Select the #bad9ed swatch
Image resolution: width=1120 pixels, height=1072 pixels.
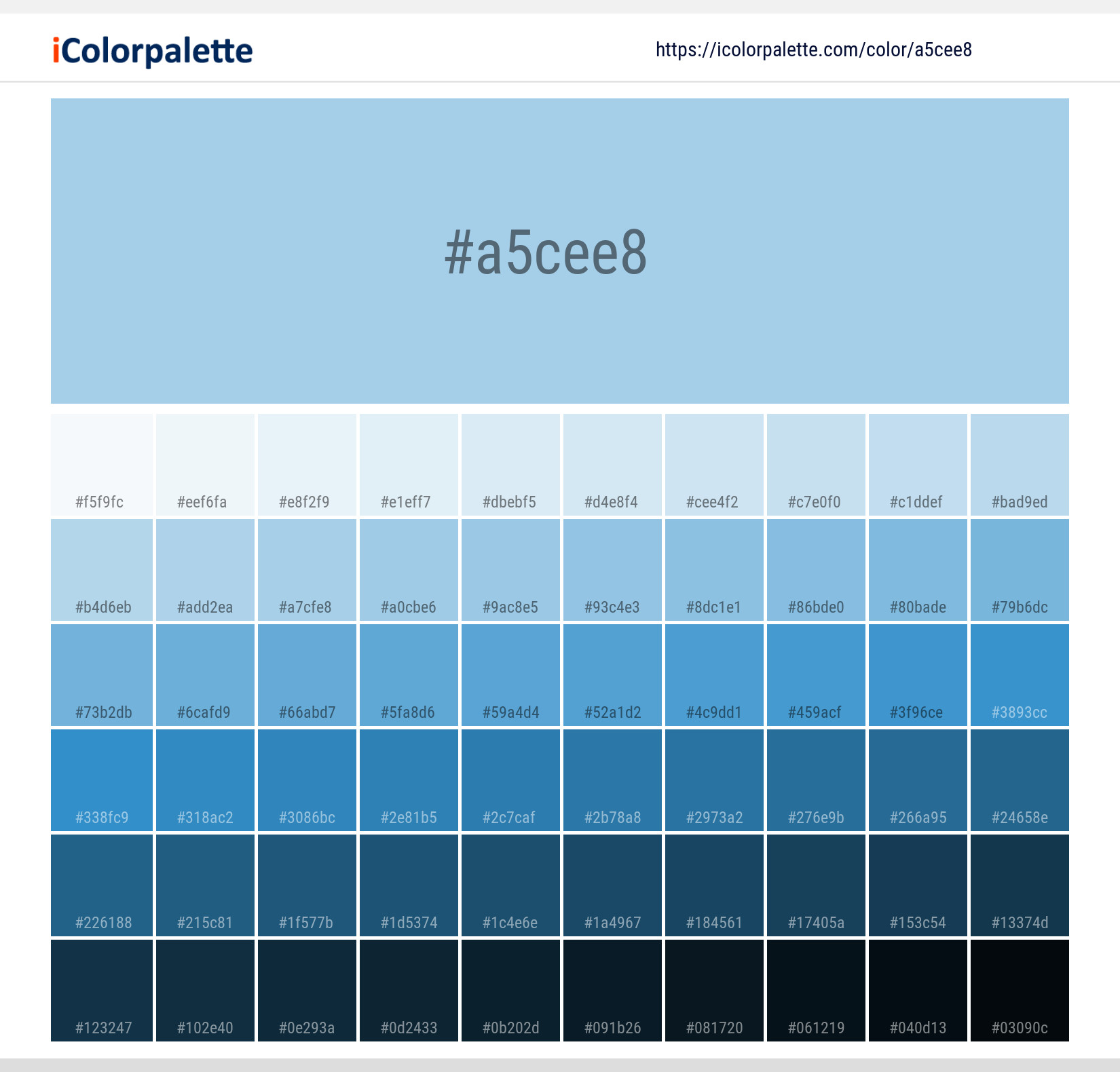(1019, 465)
